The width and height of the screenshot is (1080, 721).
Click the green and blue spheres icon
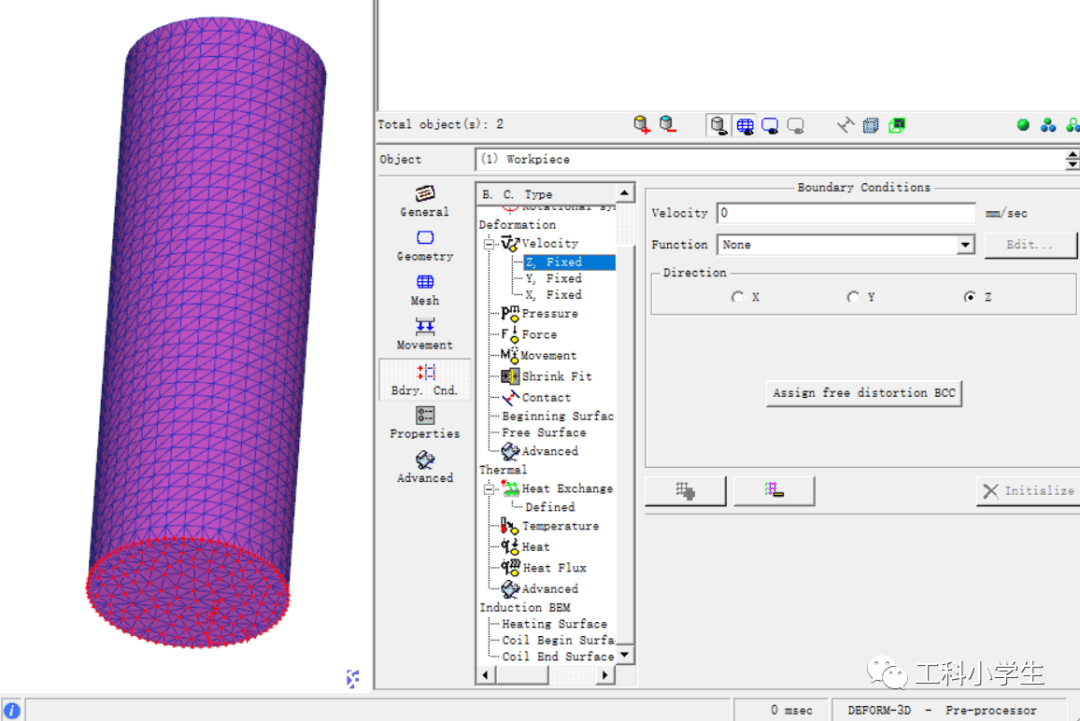pyautogui.click(x=1048, y=125)
